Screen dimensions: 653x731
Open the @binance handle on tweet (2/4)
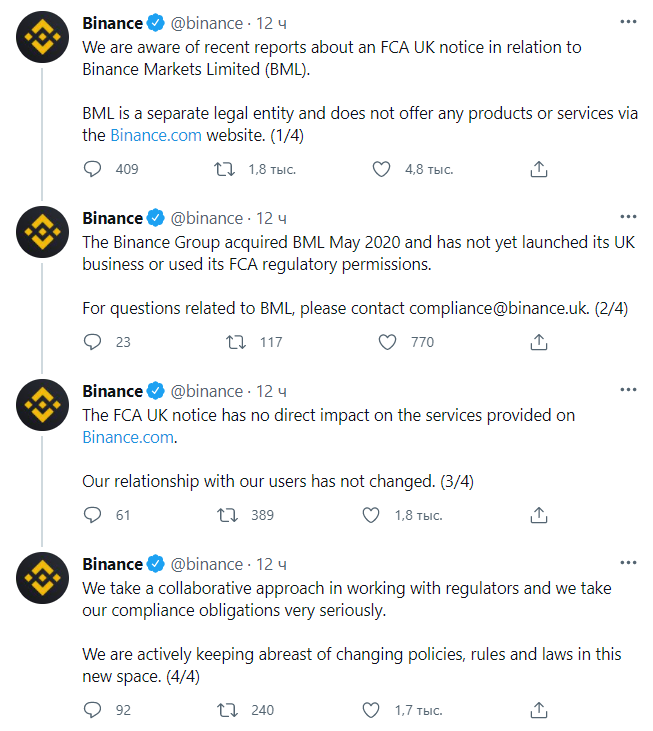tap(207, 218)
